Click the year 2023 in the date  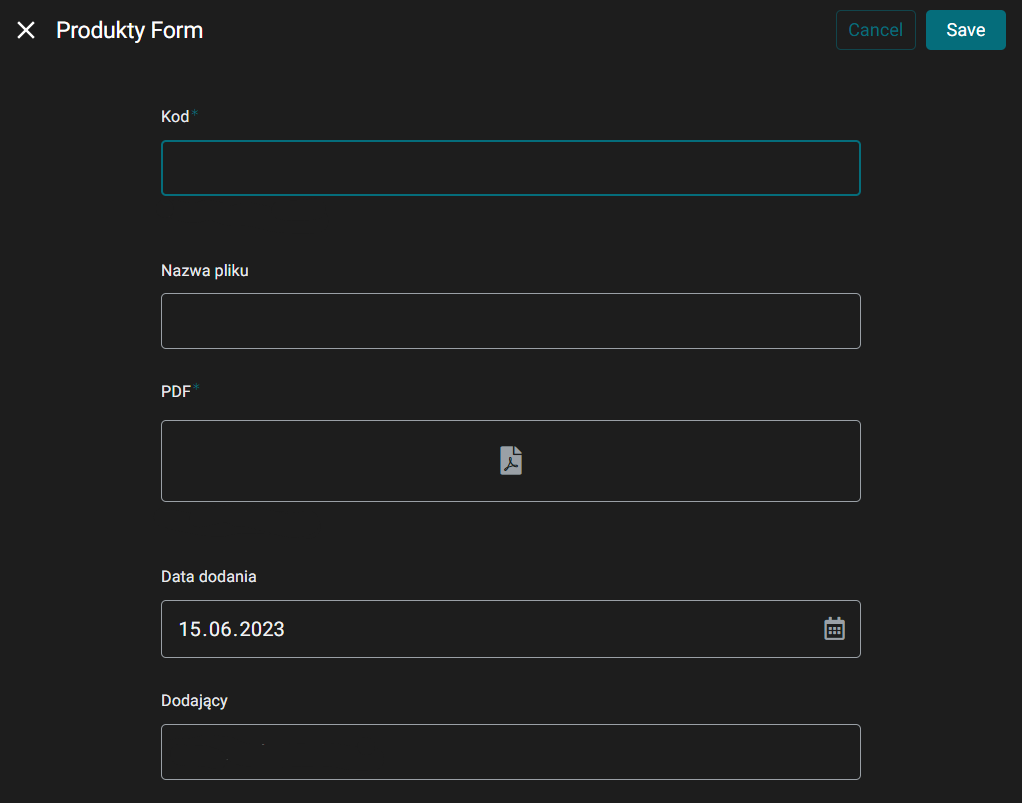(260, 629)
